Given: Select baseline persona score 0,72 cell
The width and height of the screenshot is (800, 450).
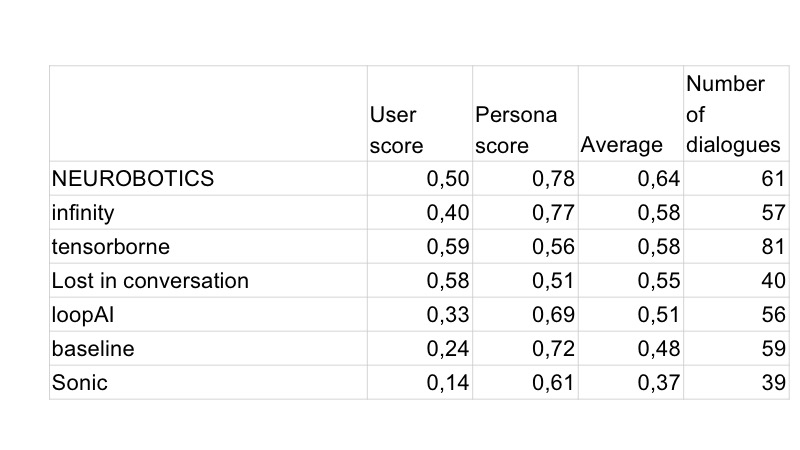Looking at the screenshot, I should tap(553, 349).
